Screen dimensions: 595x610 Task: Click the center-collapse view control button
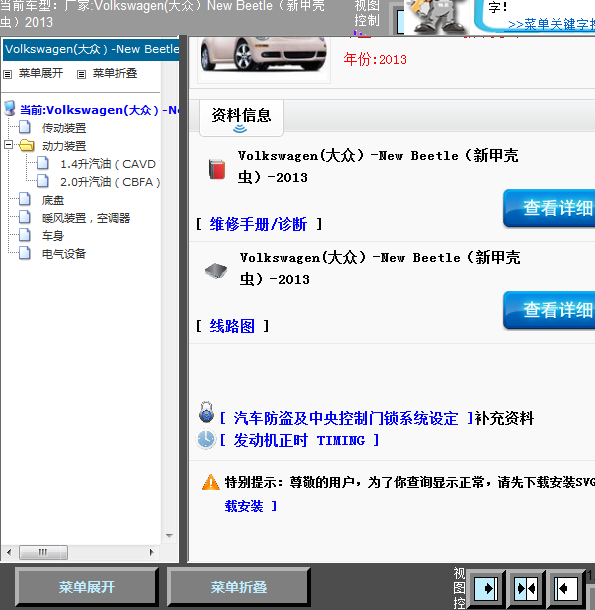pos(526,589)
